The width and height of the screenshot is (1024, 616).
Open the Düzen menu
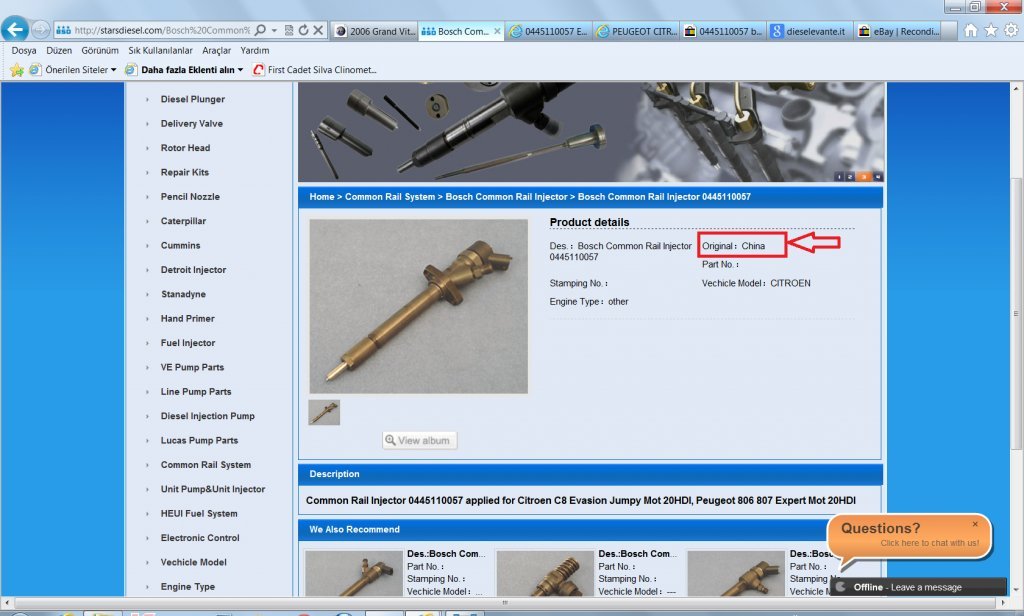click(x=59, y=50)
